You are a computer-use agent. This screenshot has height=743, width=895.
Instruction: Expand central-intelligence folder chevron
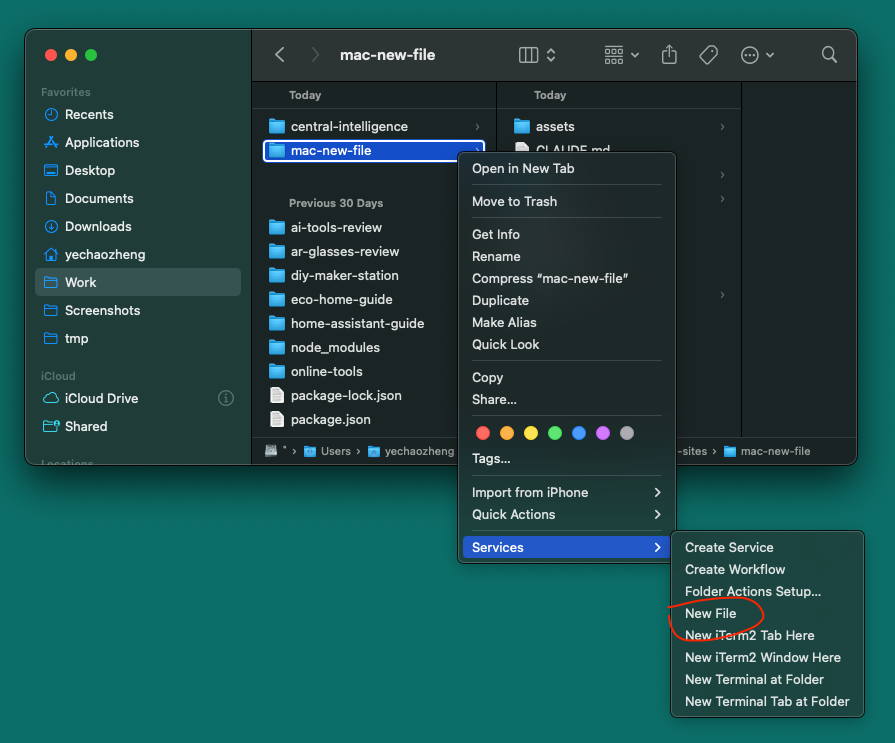[477, 127]
